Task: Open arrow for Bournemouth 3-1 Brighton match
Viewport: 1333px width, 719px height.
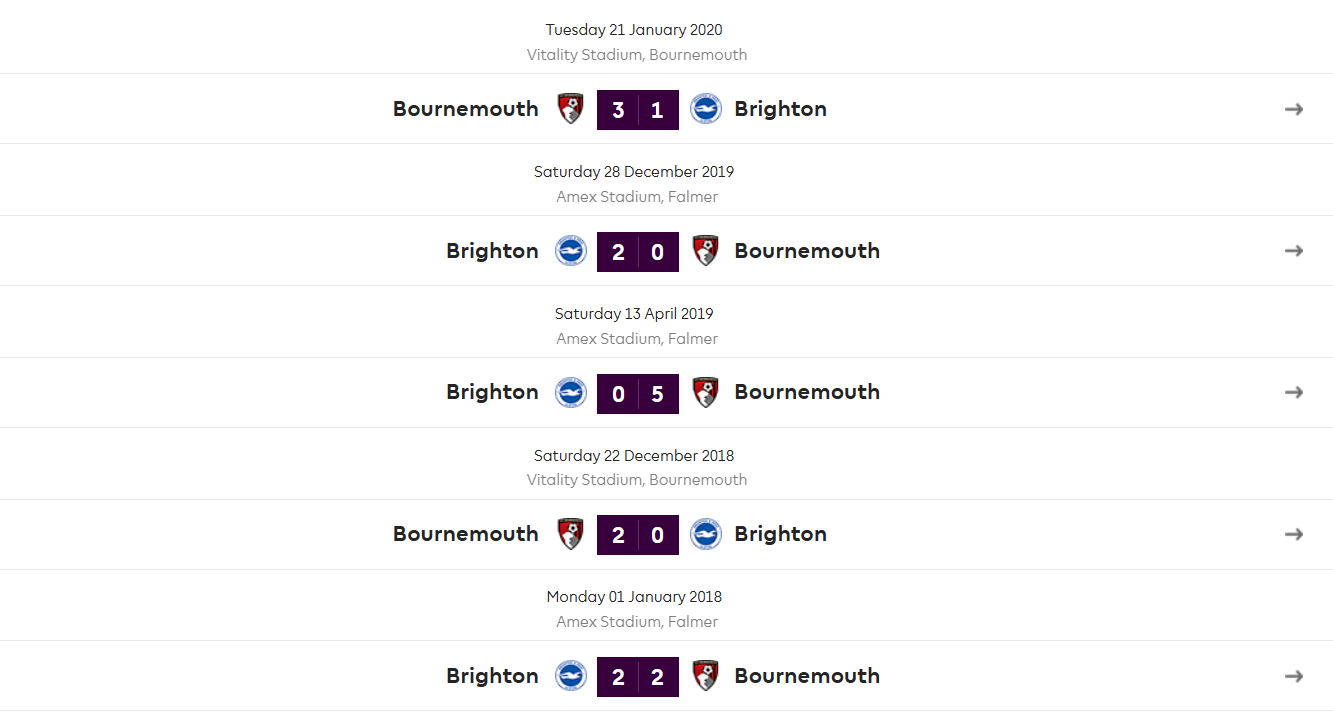Action: pyautogui.click(x=1294, y=109)
